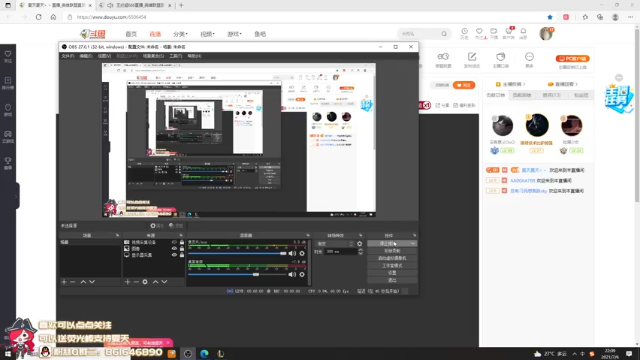Click Studio Mode button in OBS Controls

[x=392, y=266]
